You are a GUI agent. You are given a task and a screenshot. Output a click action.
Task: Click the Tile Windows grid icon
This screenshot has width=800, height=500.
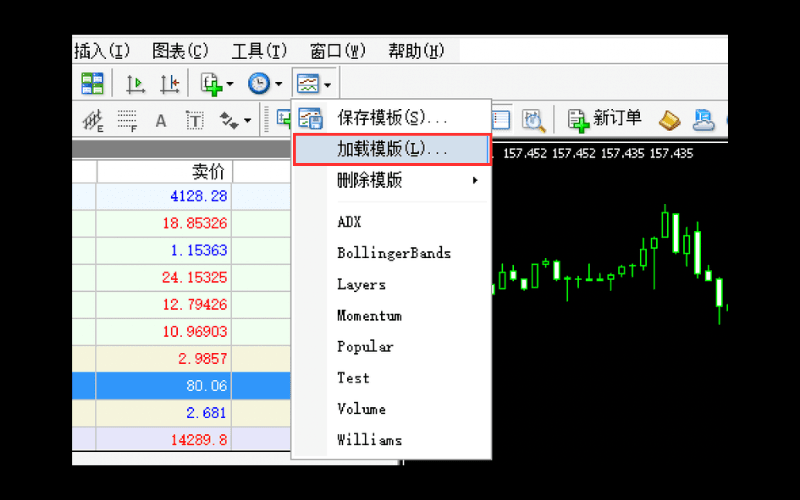point(92,83)
